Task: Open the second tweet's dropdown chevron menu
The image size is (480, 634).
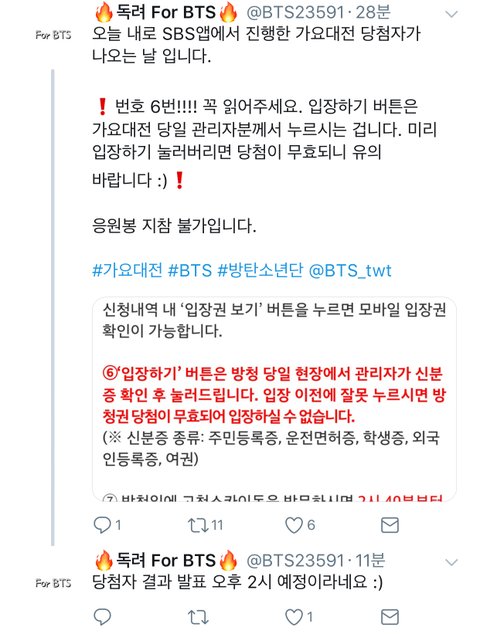Action: pyautogui.click(x=451, y=562)
